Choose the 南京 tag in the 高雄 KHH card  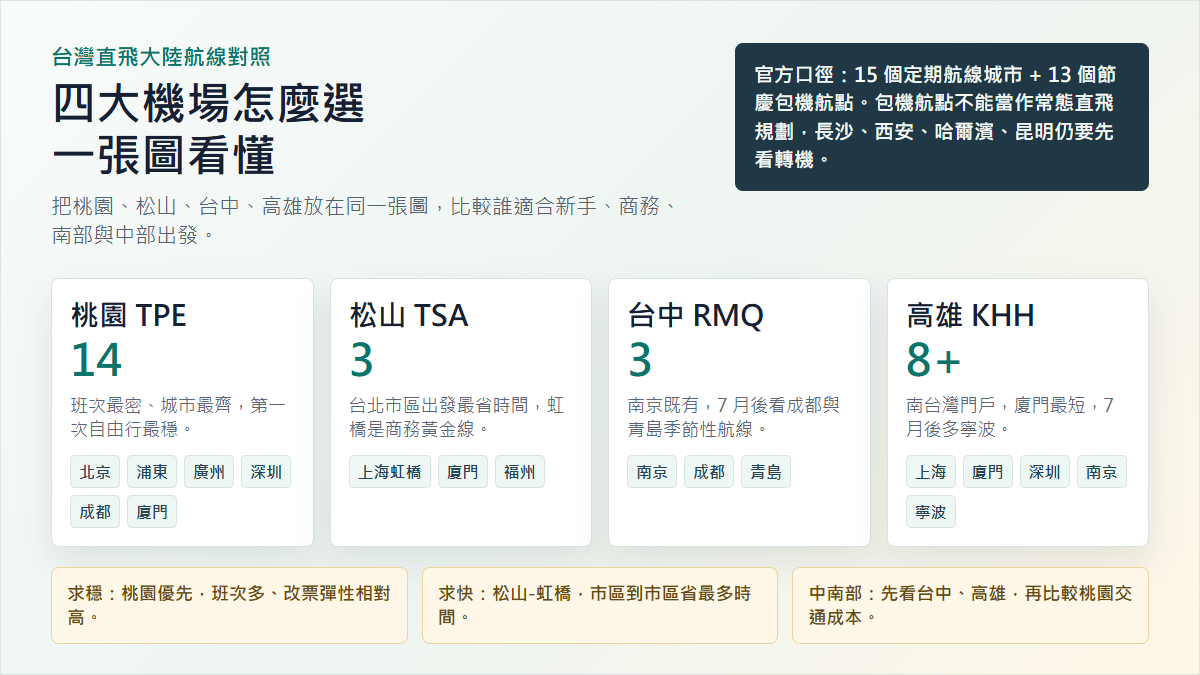coord(1102,472)
